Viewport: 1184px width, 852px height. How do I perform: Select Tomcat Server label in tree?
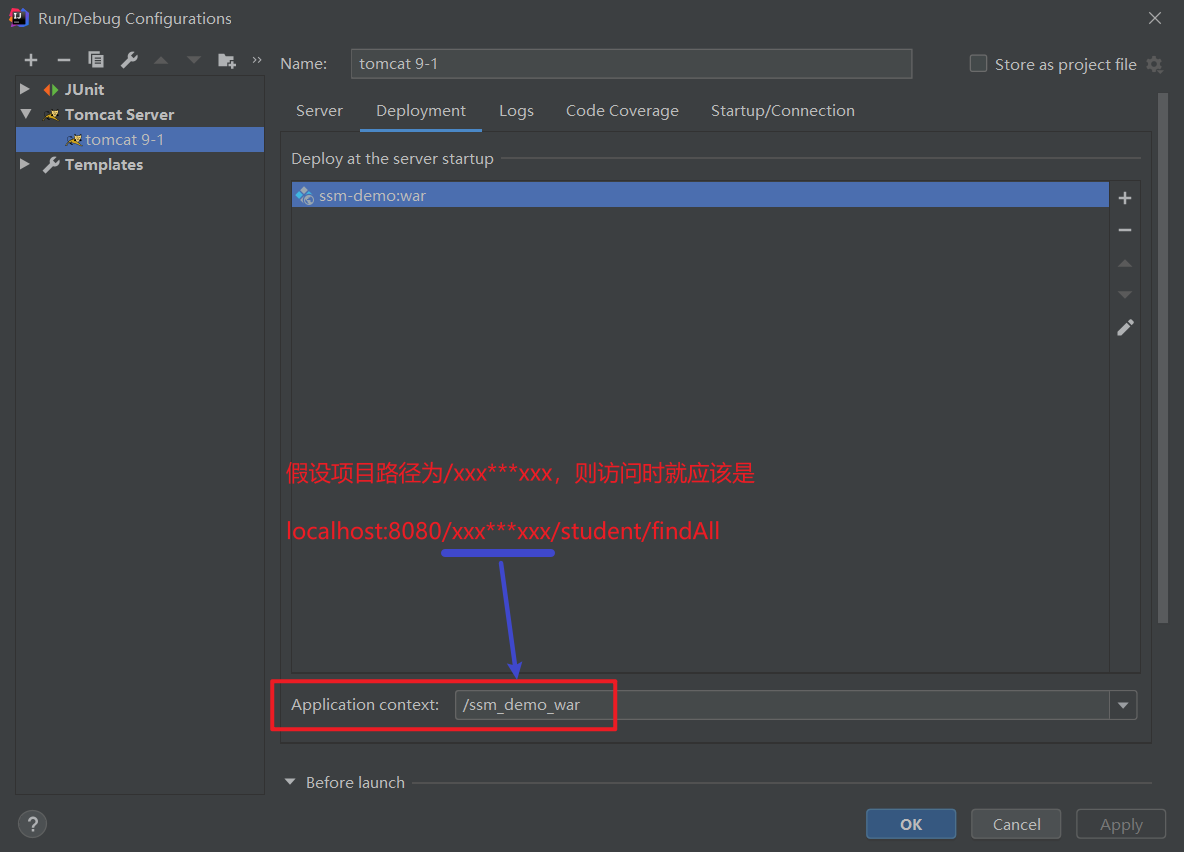(119, 115)
